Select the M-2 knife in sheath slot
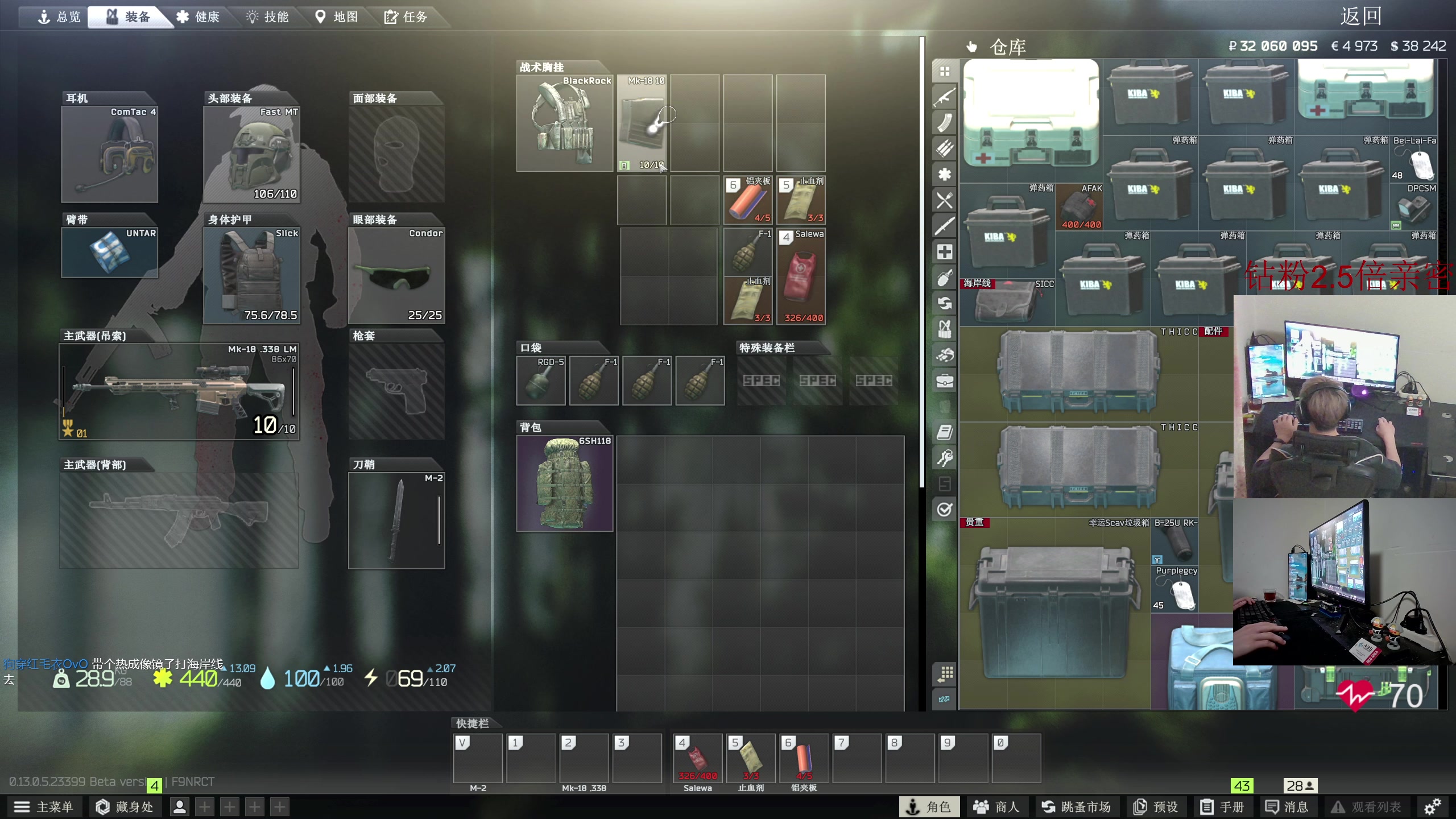The height and width of the screenshot is (819, 1456). pos(396,520)
